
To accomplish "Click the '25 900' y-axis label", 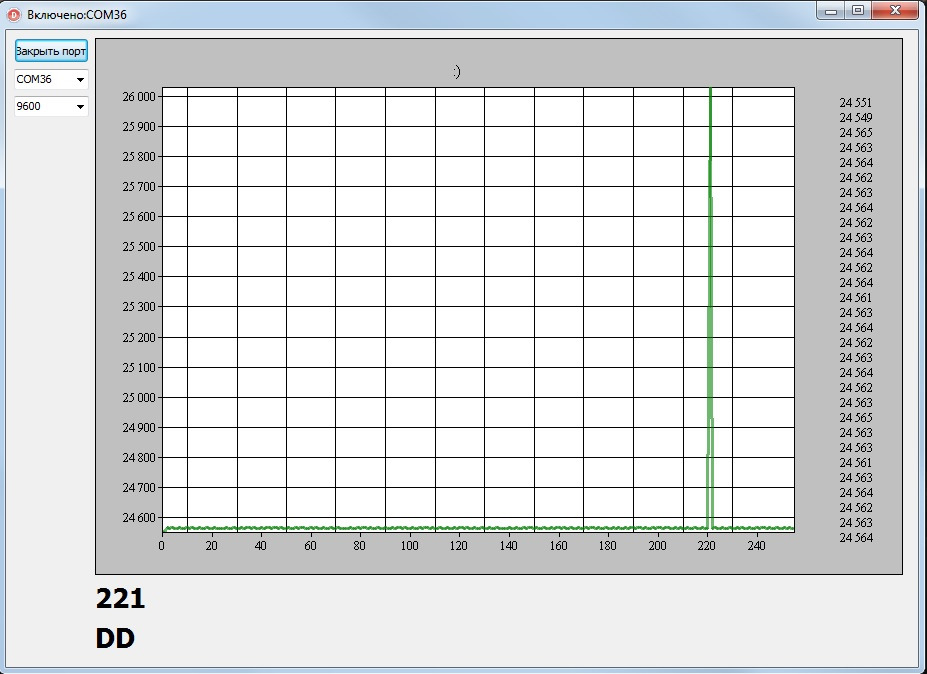I will coord(139,127).
